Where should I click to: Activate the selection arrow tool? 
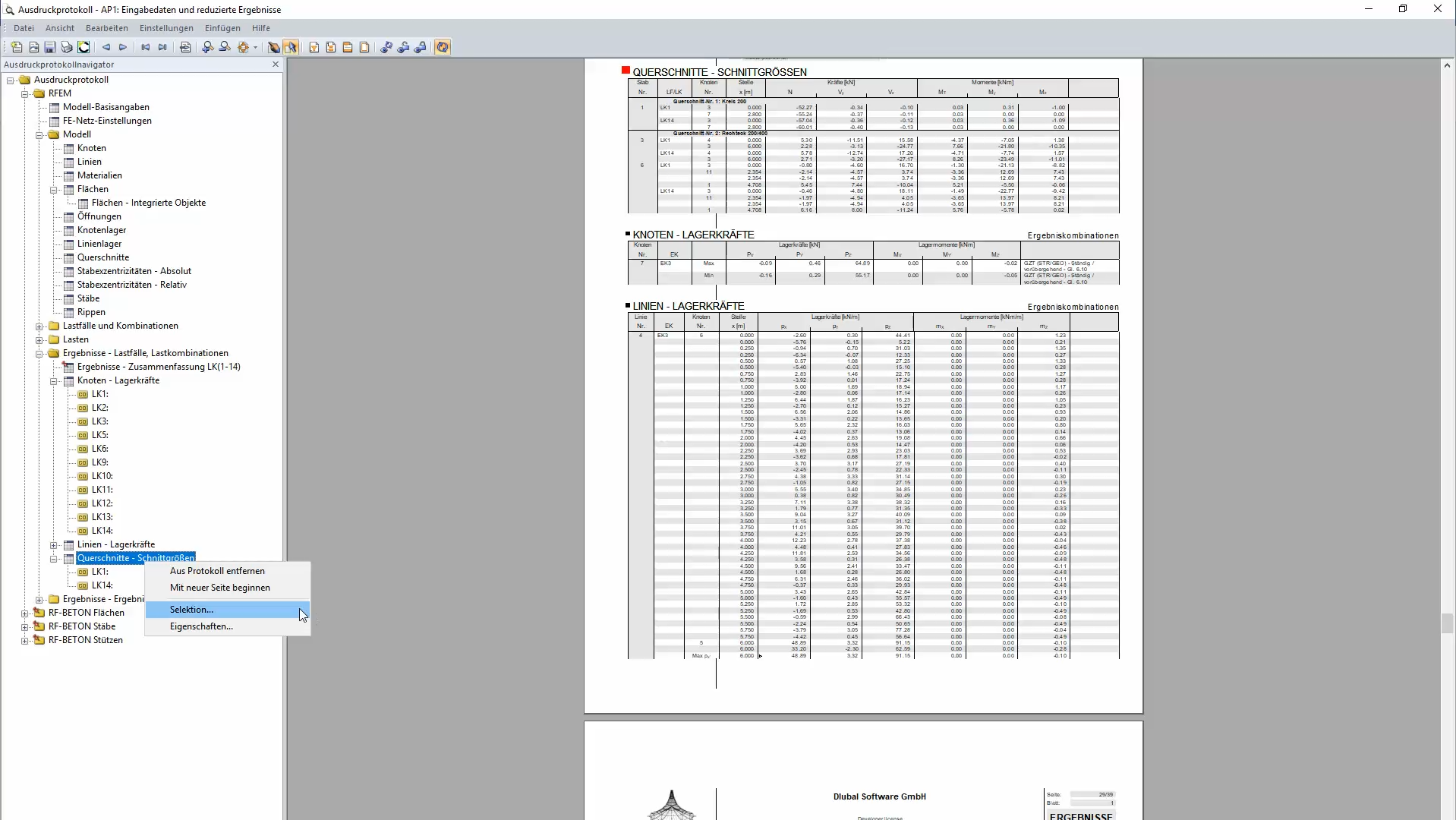click(x=292, y=47)
